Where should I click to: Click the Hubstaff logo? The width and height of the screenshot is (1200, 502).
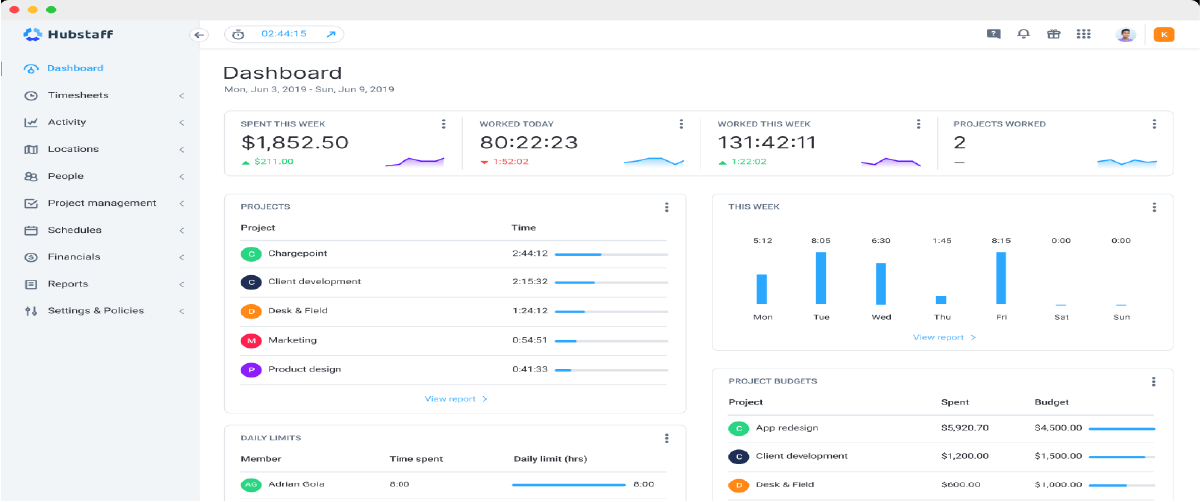point(68,34)
